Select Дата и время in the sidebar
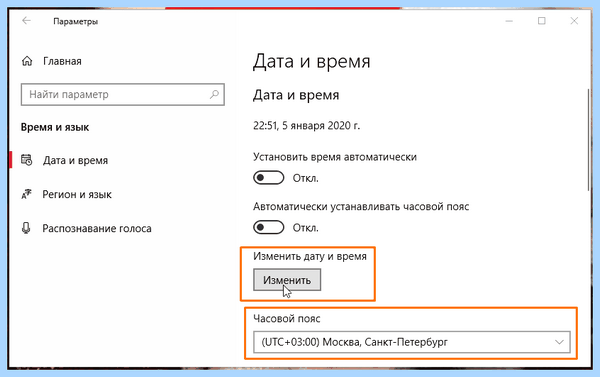Screen dimensions: 600x377 (75, 160)
